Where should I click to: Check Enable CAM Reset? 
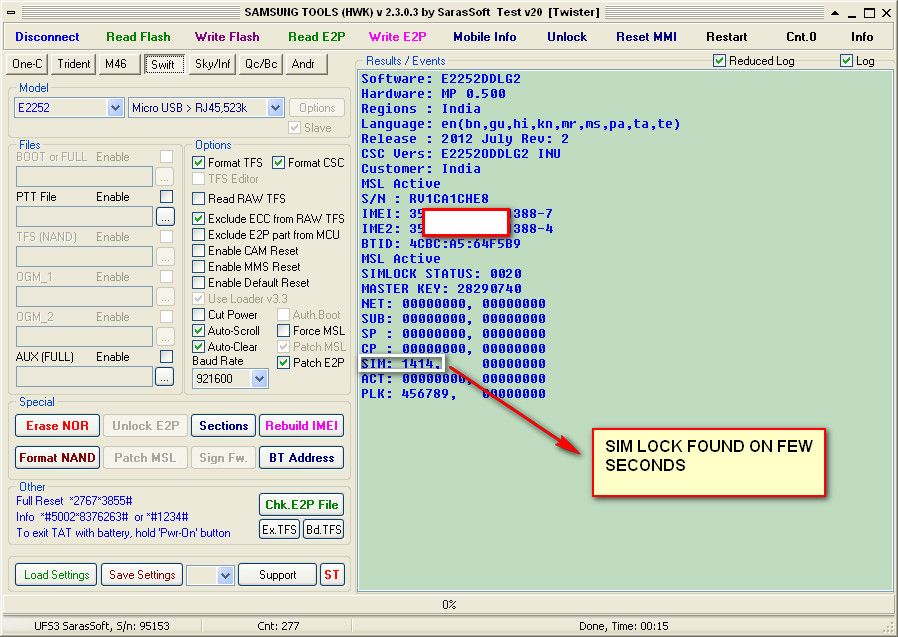pyautogui.click(x=199, y=251)
